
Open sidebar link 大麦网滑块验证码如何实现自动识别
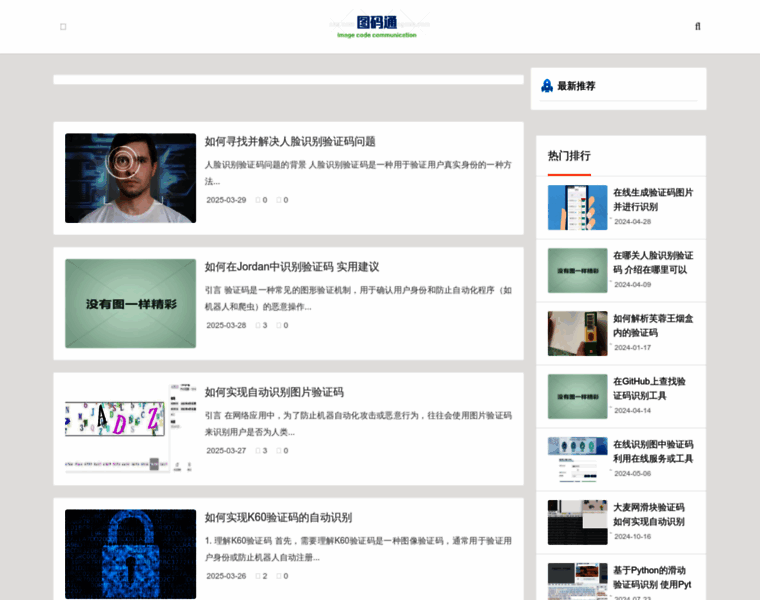pyautogui.click(x=649, y=514)
